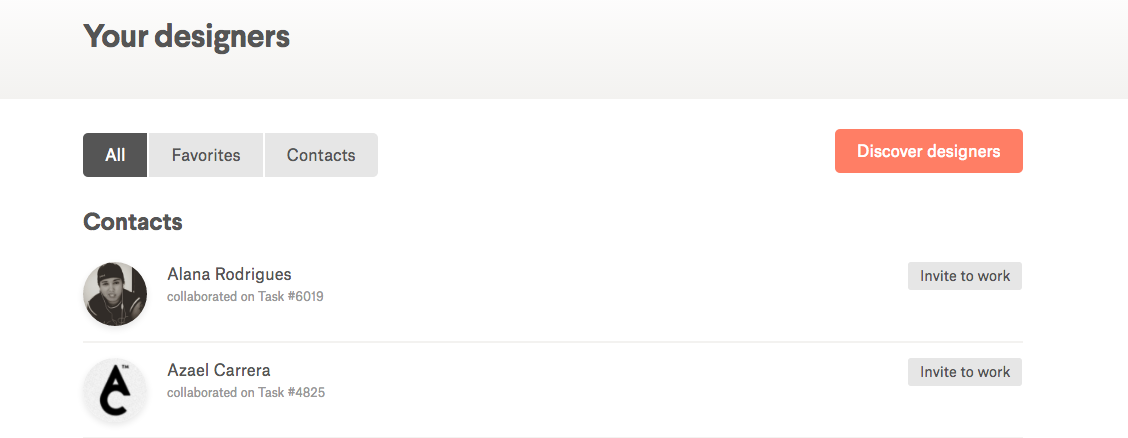Click Azael Carrera's AC logo avatar

(x=115, y=390)
